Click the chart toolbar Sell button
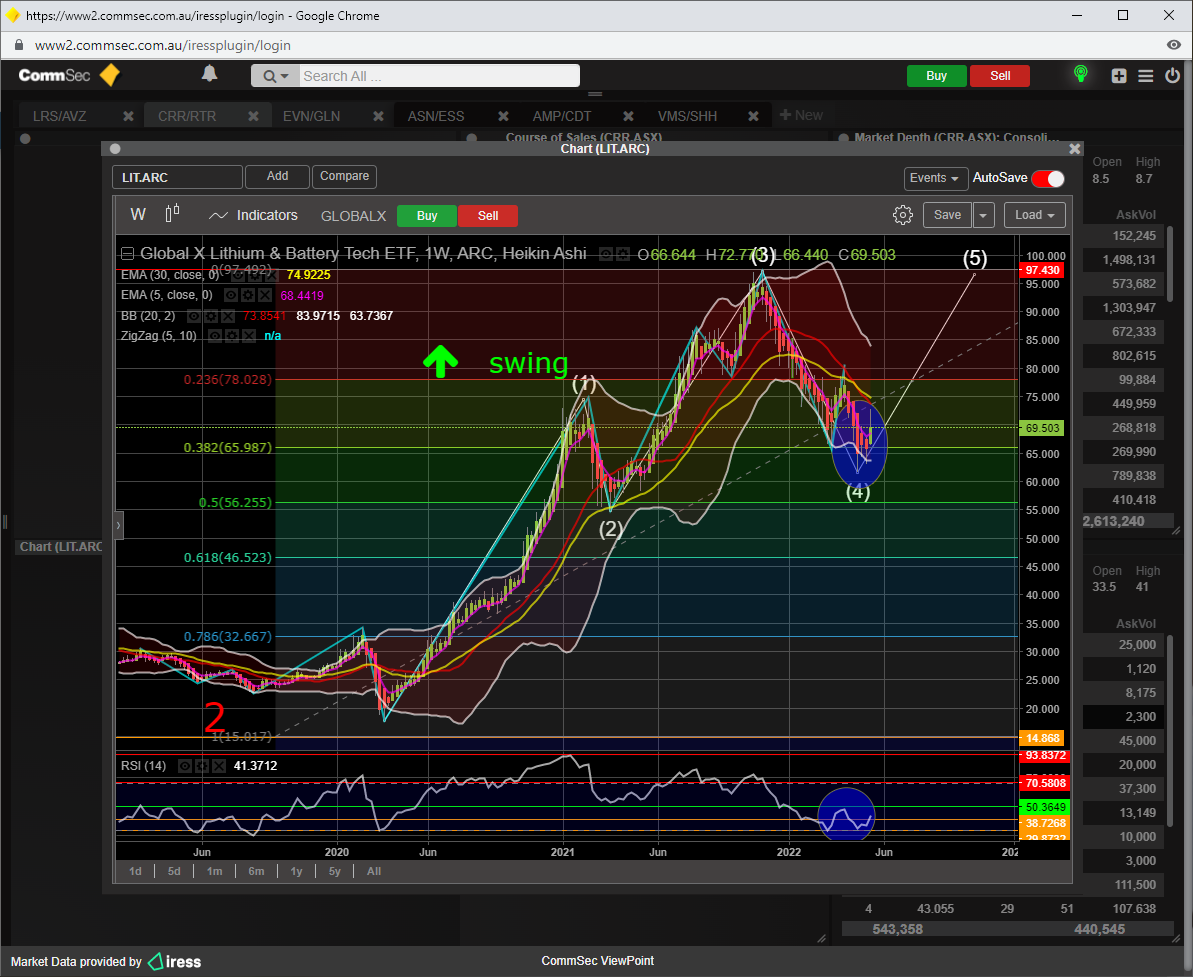Screen dimensions: 1193x977 click(488, 216)
